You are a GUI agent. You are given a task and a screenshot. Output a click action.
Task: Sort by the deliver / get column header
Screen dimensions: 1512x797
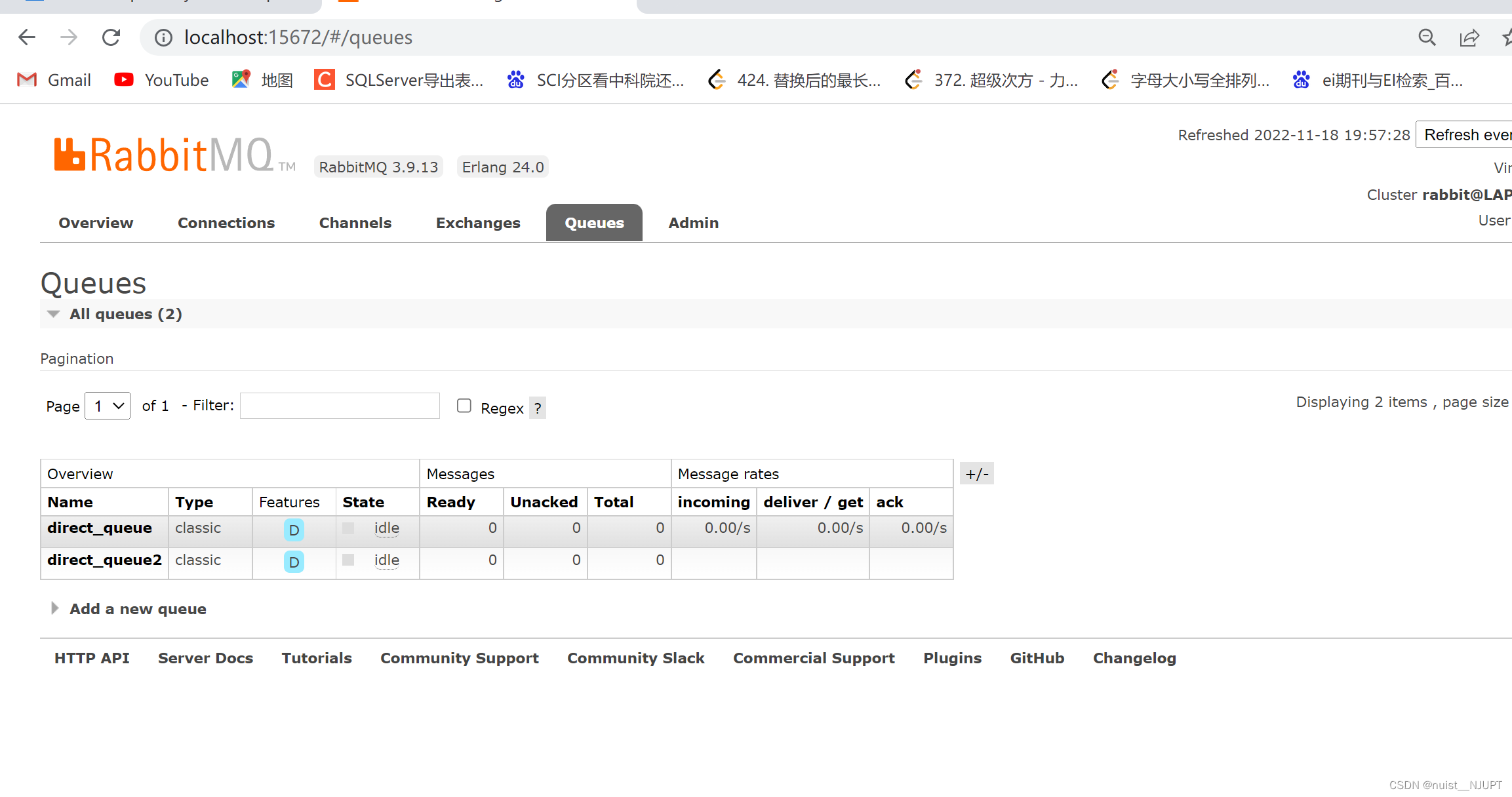tap(813, 502)
